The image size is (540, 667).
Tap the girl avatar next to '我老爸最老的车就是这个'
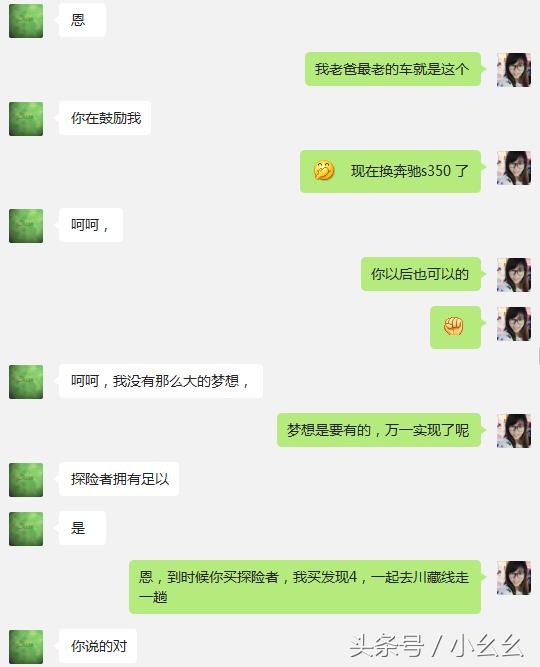[x=514, y=70]
